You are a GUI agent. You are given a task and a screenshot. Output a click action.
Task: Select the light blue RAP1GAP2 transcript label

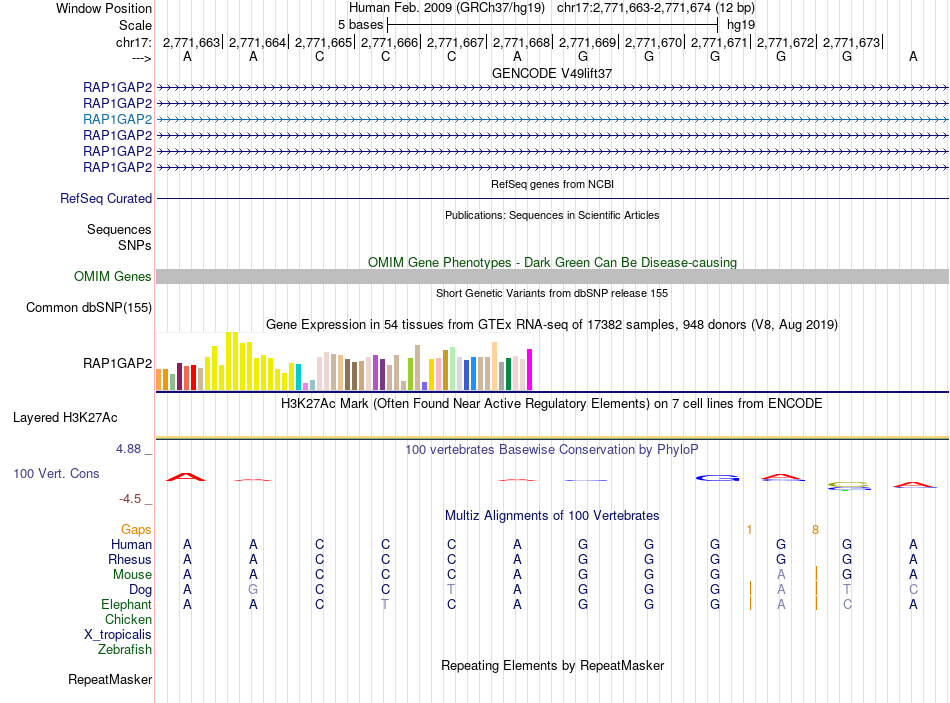[x=118, y=119]
